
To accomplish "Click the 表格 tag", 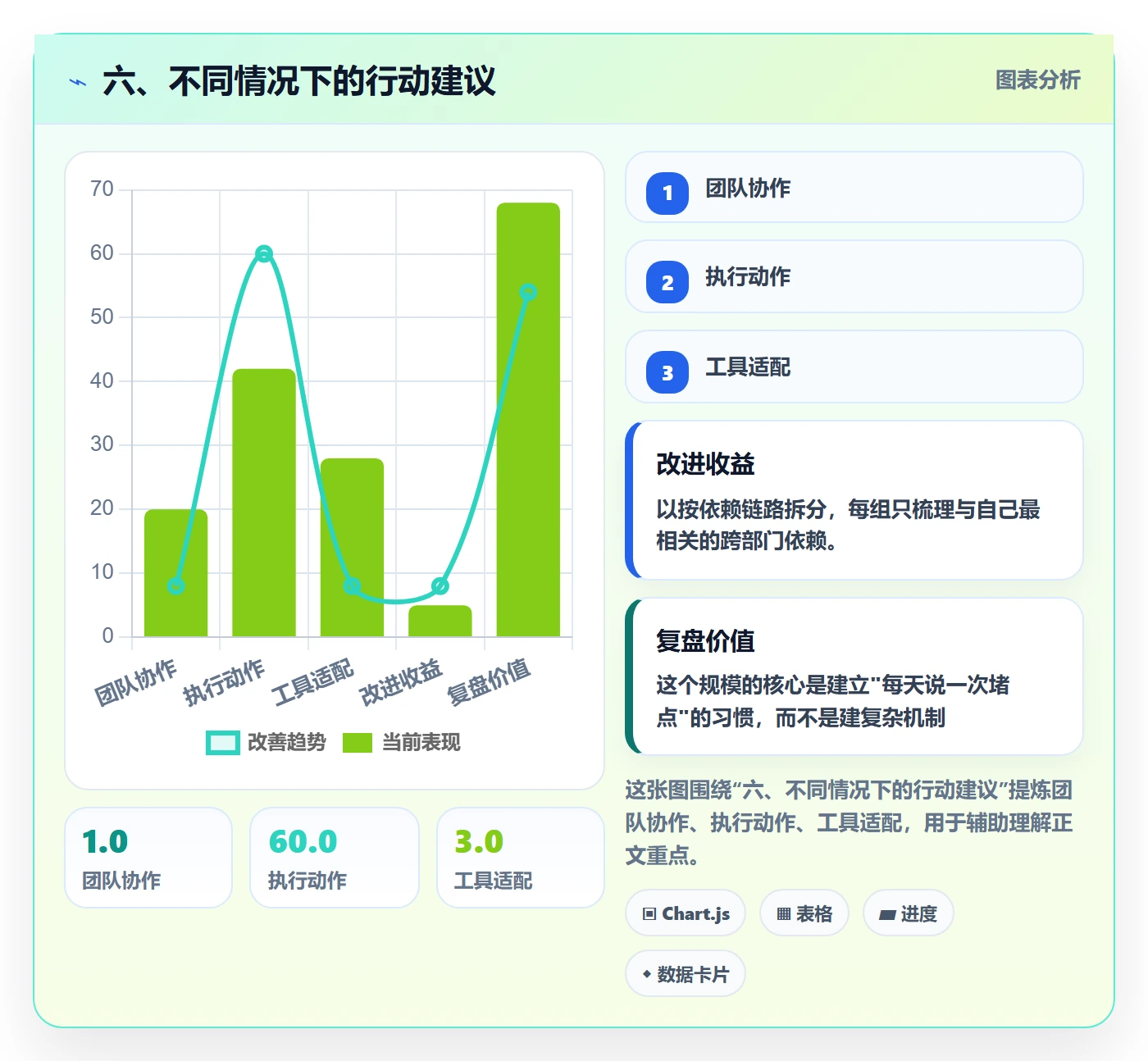I will [x=804, y=913].
